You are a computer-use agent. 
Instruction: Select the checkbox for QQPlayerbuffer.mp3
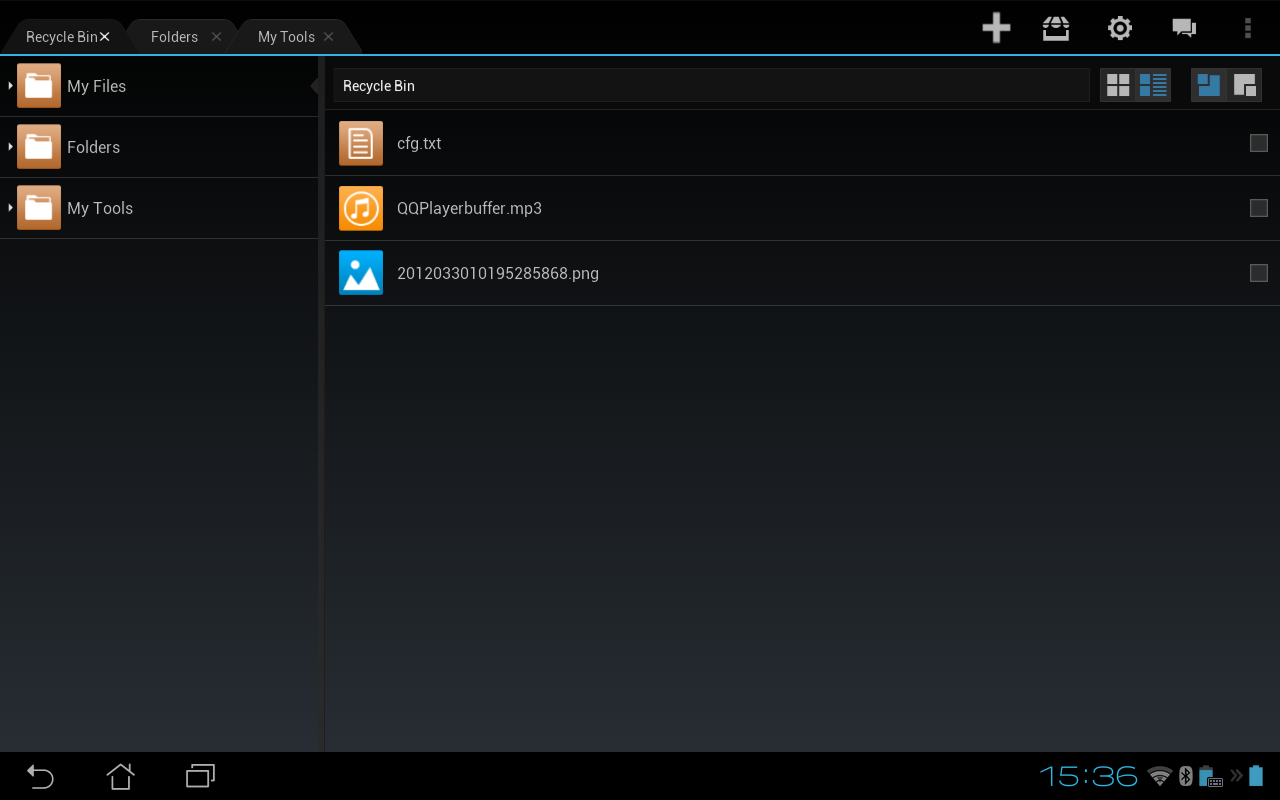1259,208
